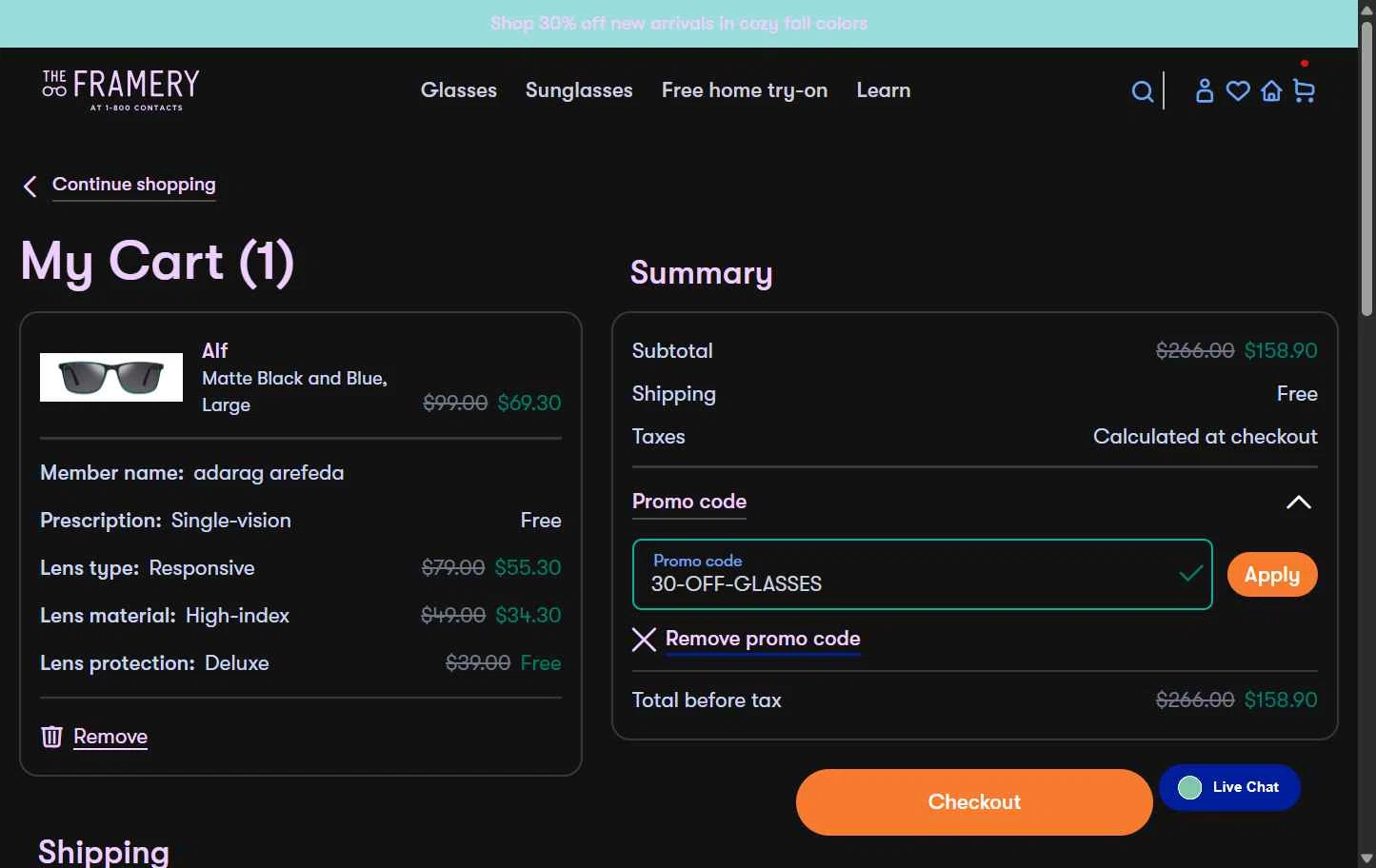Click the page vertical scrollbar
The image size is (1376, 868).
click(1367, 171)
